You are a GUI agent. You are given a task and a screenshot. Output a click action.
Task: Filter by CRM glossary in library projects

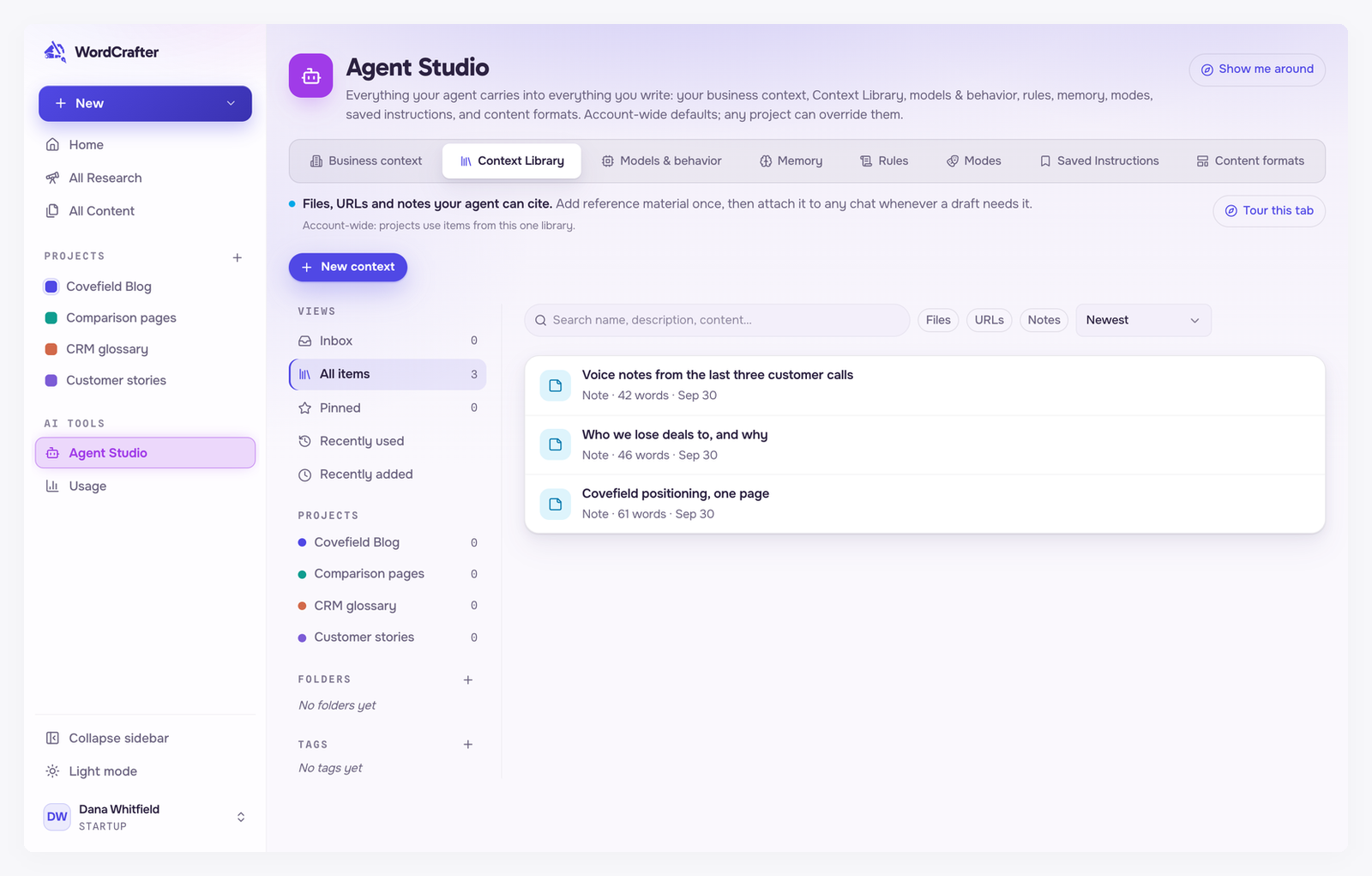click(x=388, y=606)
